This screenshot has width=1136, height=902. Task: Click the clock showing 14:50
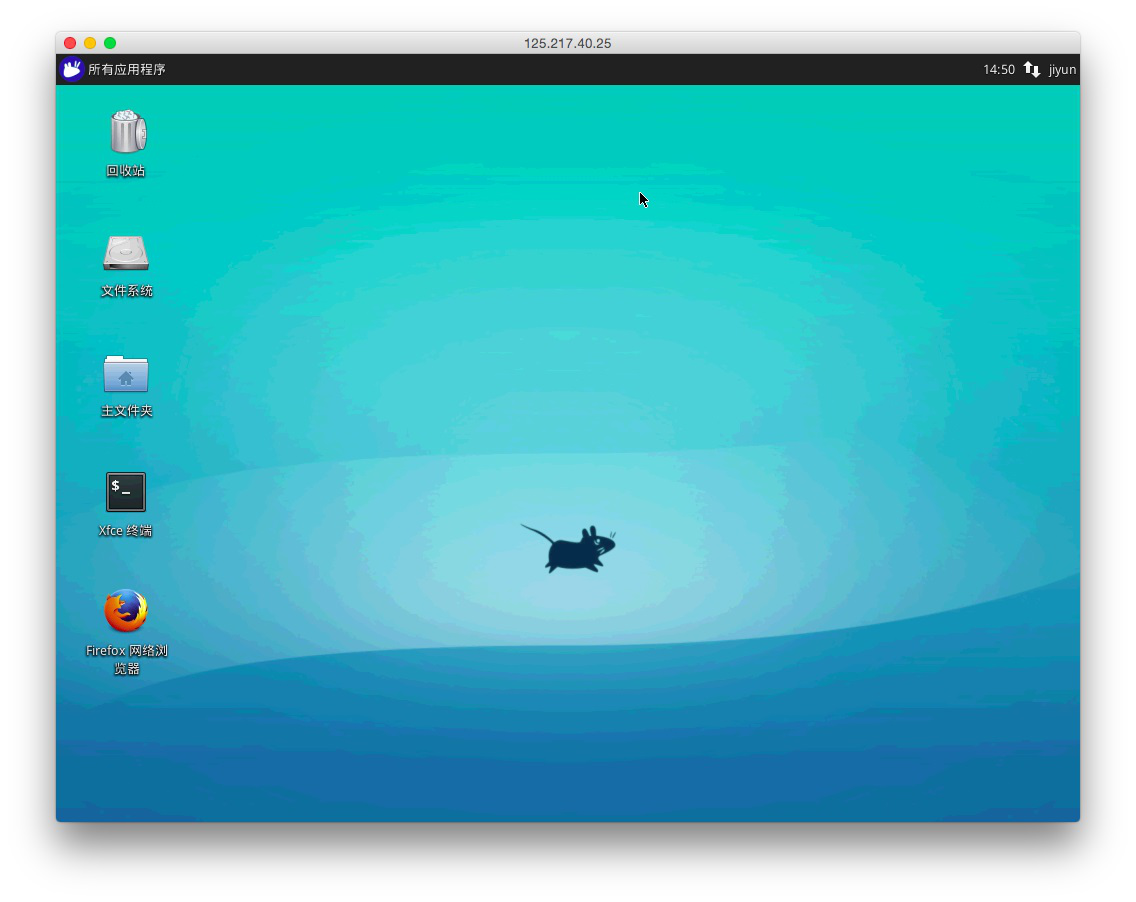(998, 69)
